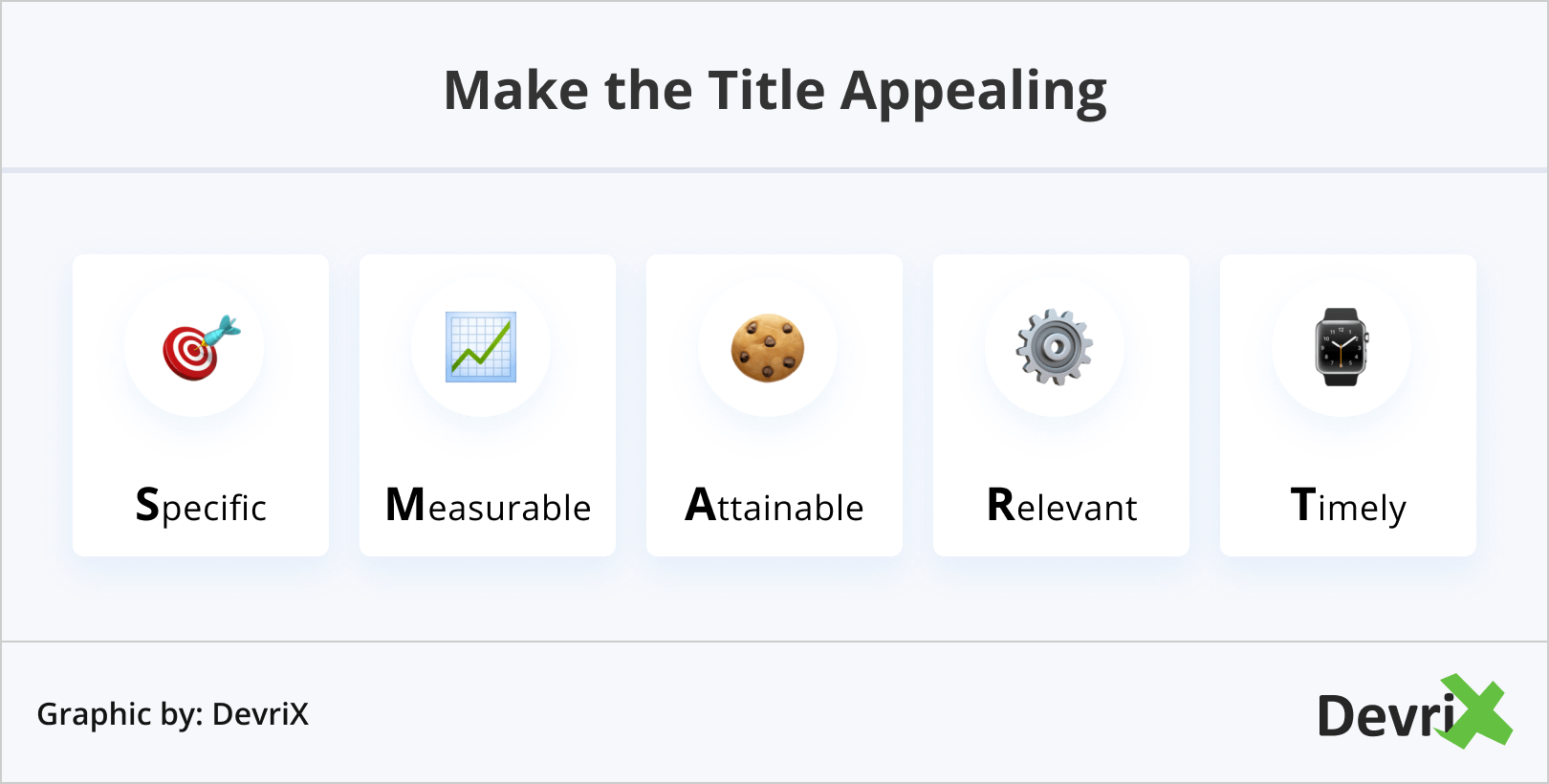Click the green line chart icon

(481, 347)
